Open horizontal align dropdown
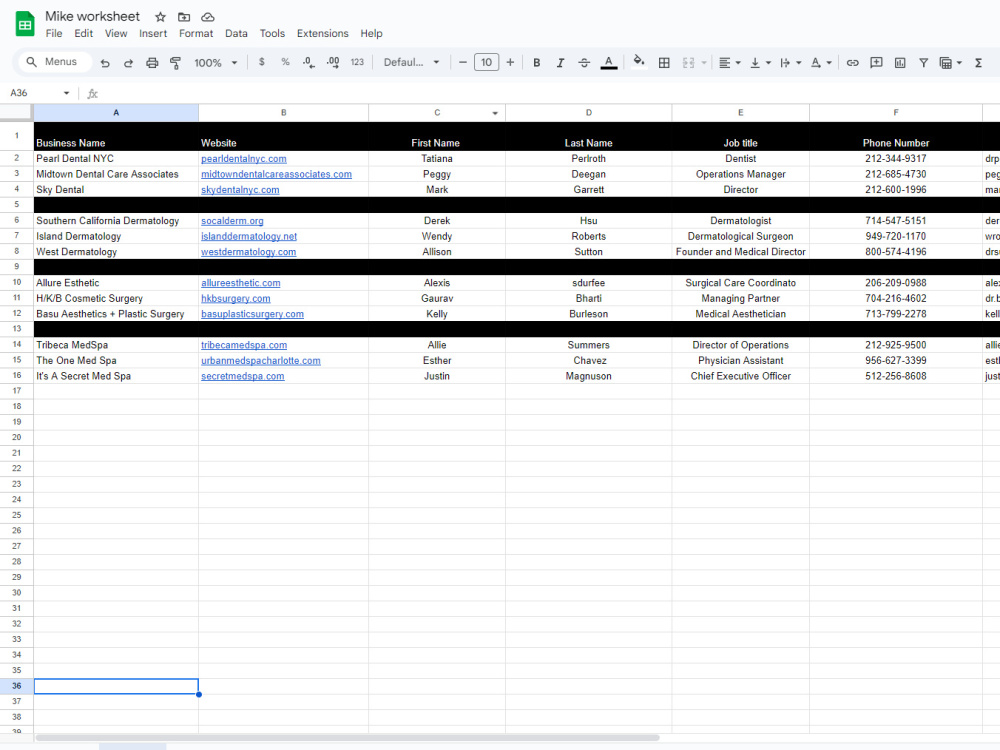Image resolution: width=1000 pixels, height=750 pixels. click(730, 62)
